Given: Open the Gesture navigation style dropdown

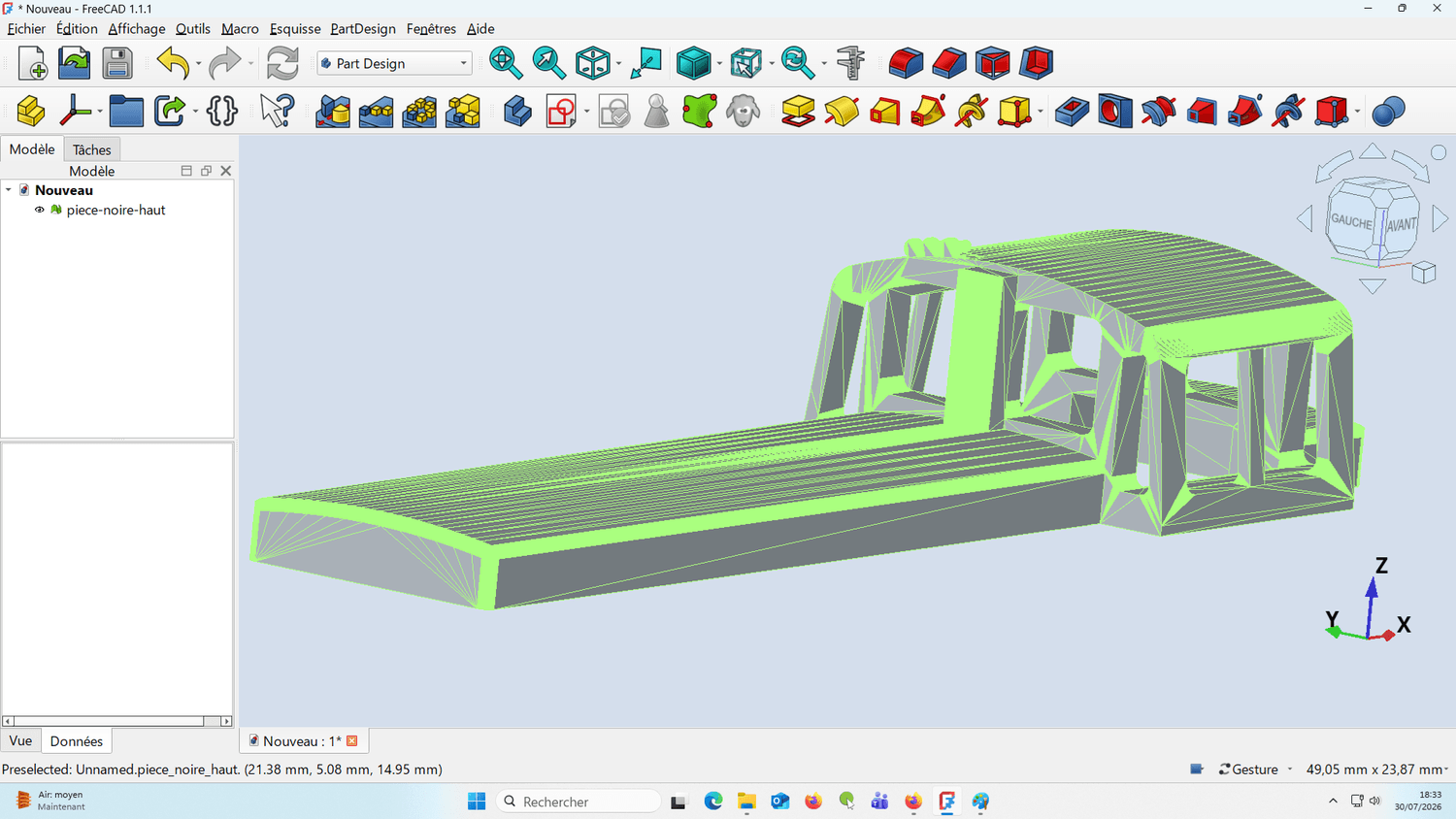Looking at the screenshot, I should pyautogui.click(x=1256, y=770).
